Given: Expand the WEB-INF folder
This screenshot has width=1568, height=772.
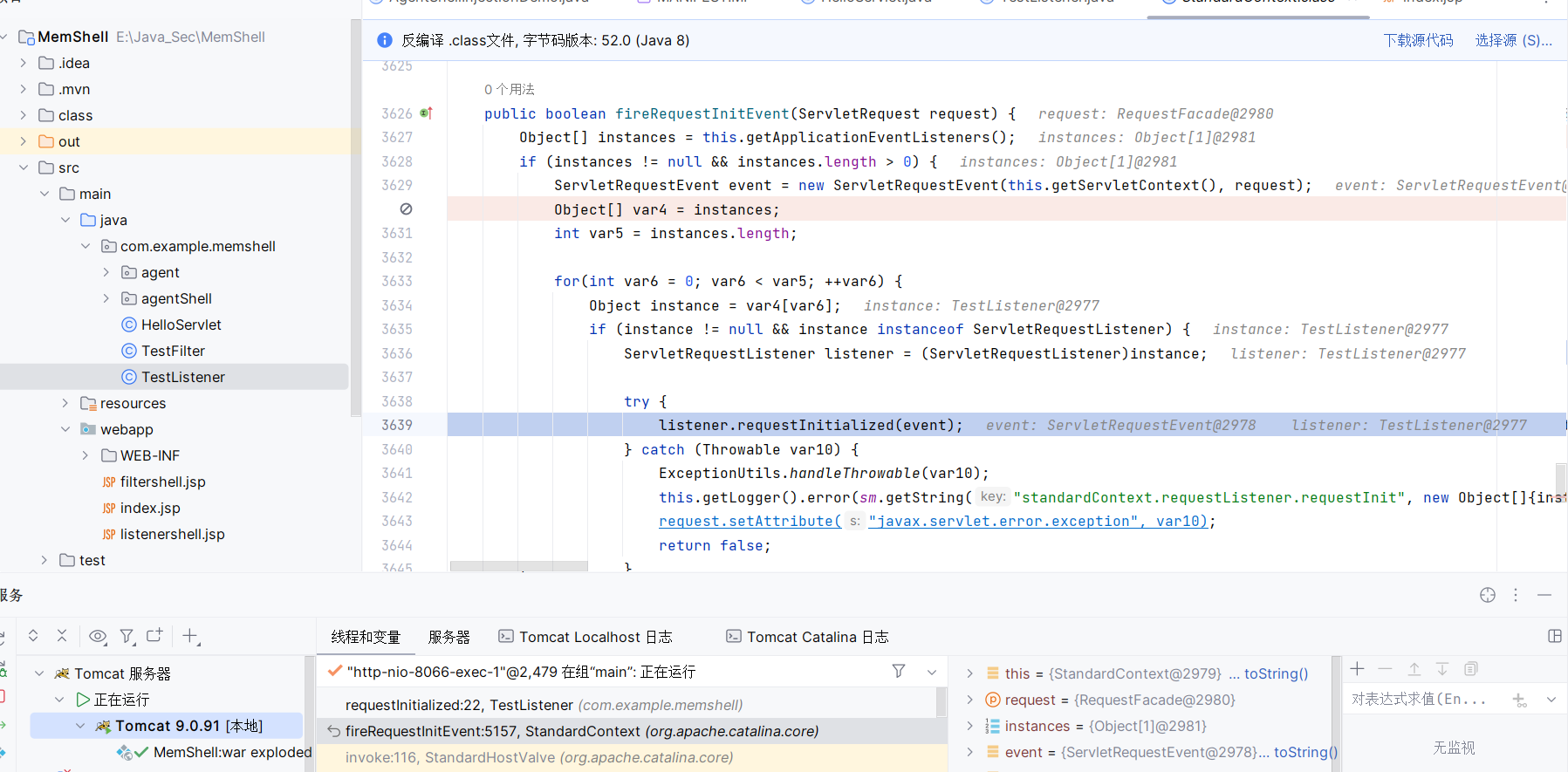Looking at the screenshot, I should [x=86, y=455].
